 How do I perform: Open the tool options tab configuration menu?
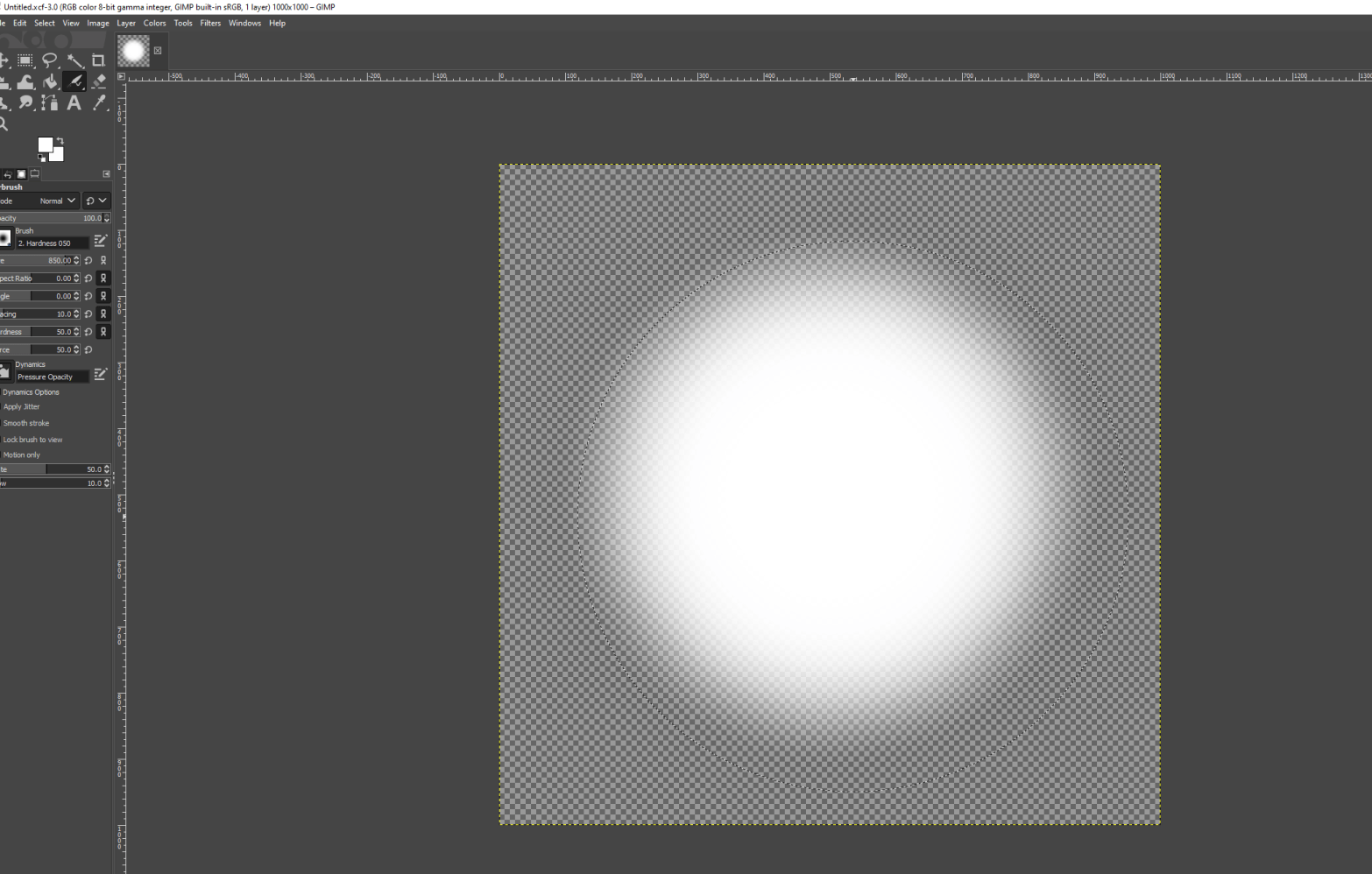106,174
